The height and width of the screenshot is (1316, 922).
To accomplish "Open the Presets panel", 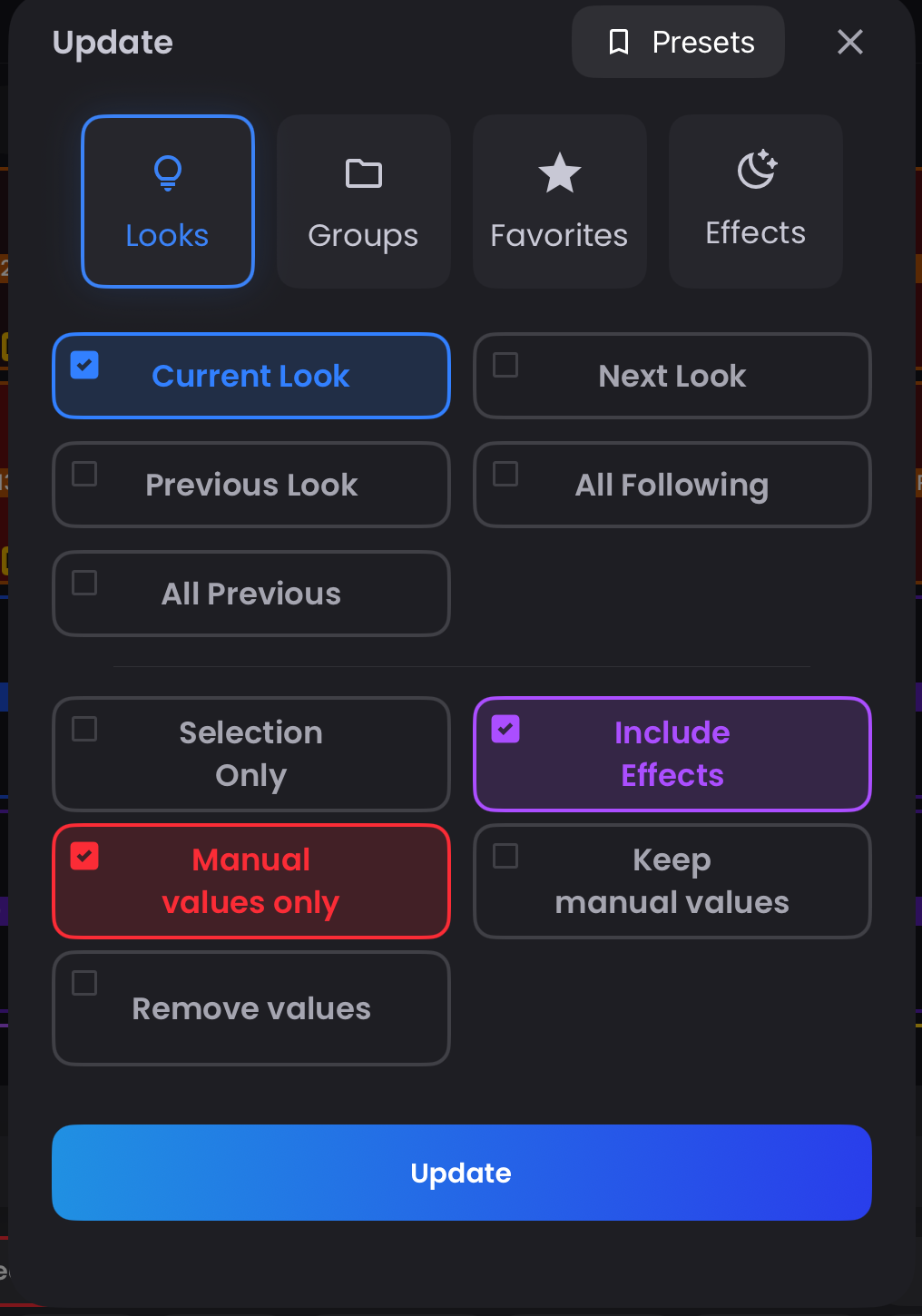I will (677, 42).
